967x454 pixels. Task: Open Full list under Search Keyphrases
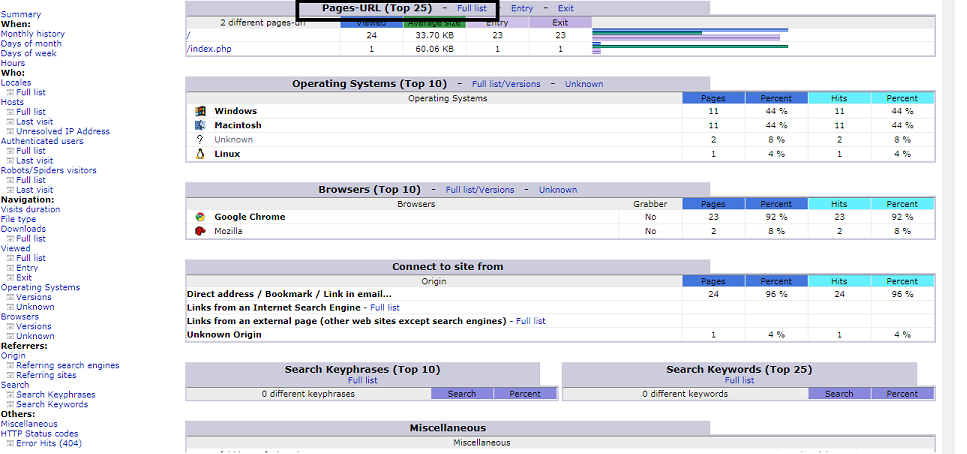click(362, 381)
